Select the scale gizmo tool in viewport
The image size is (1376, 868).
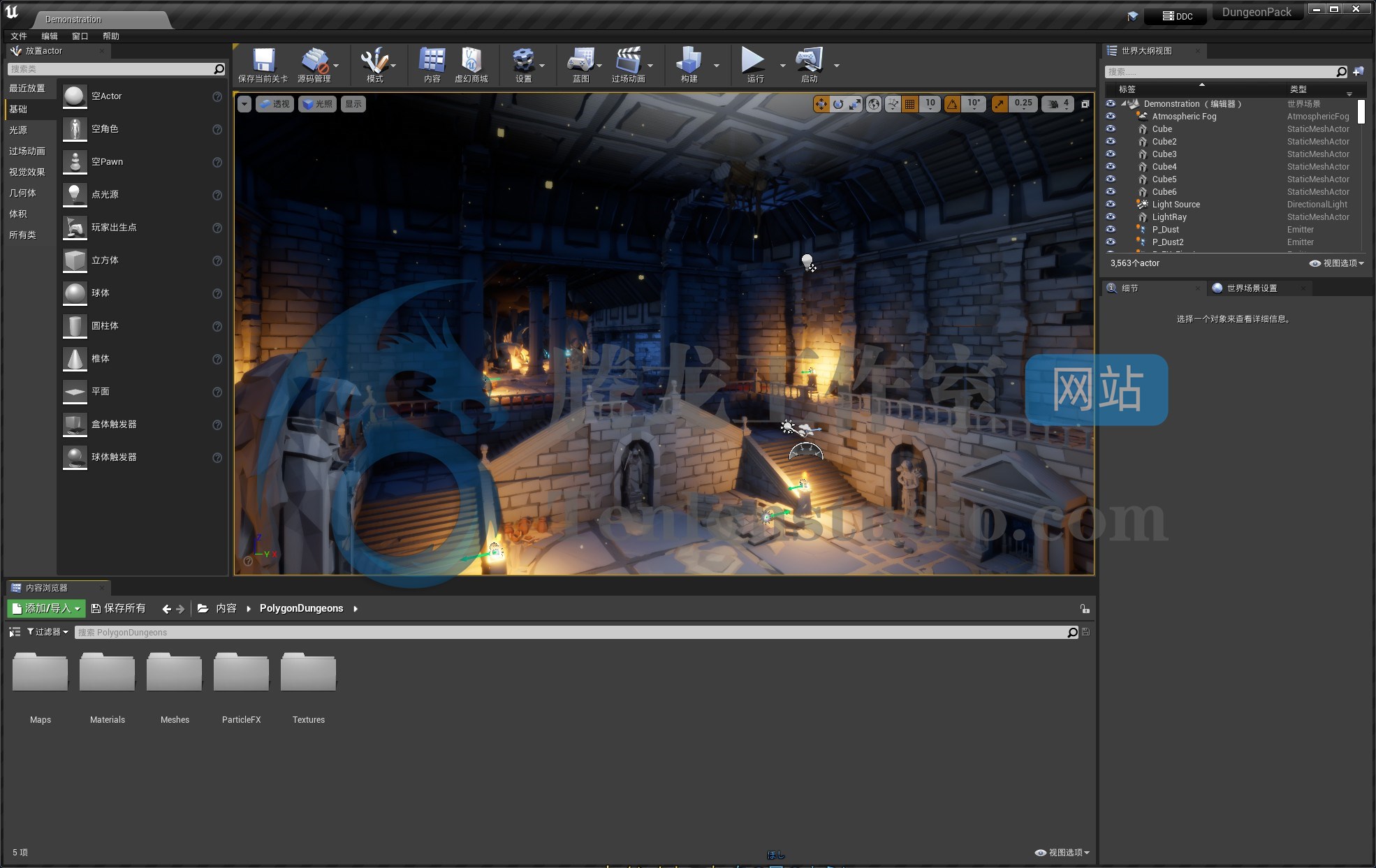click(855, 104)
